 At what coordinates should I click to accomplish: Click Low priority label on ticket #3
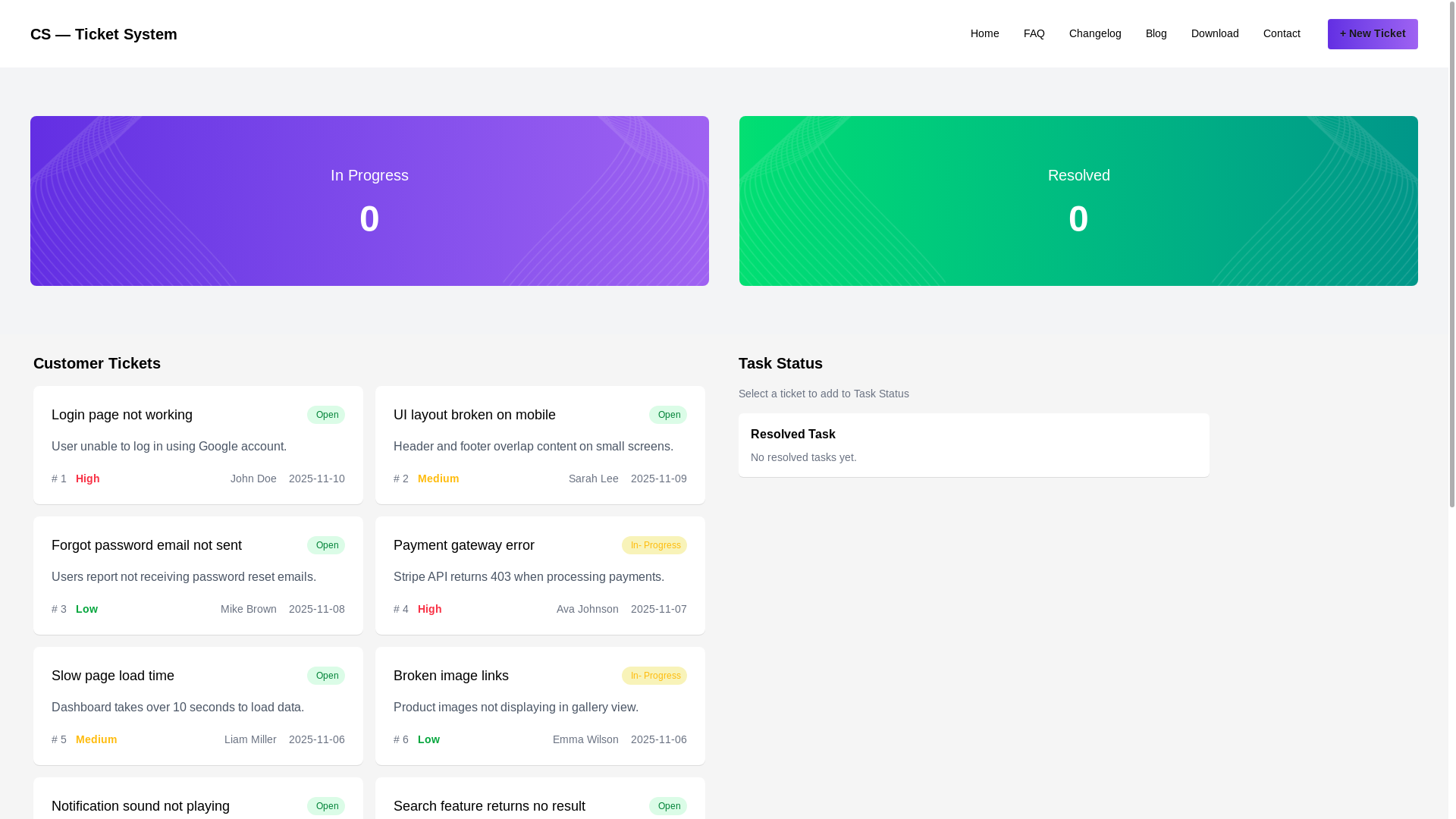click(x=86, y=609)
